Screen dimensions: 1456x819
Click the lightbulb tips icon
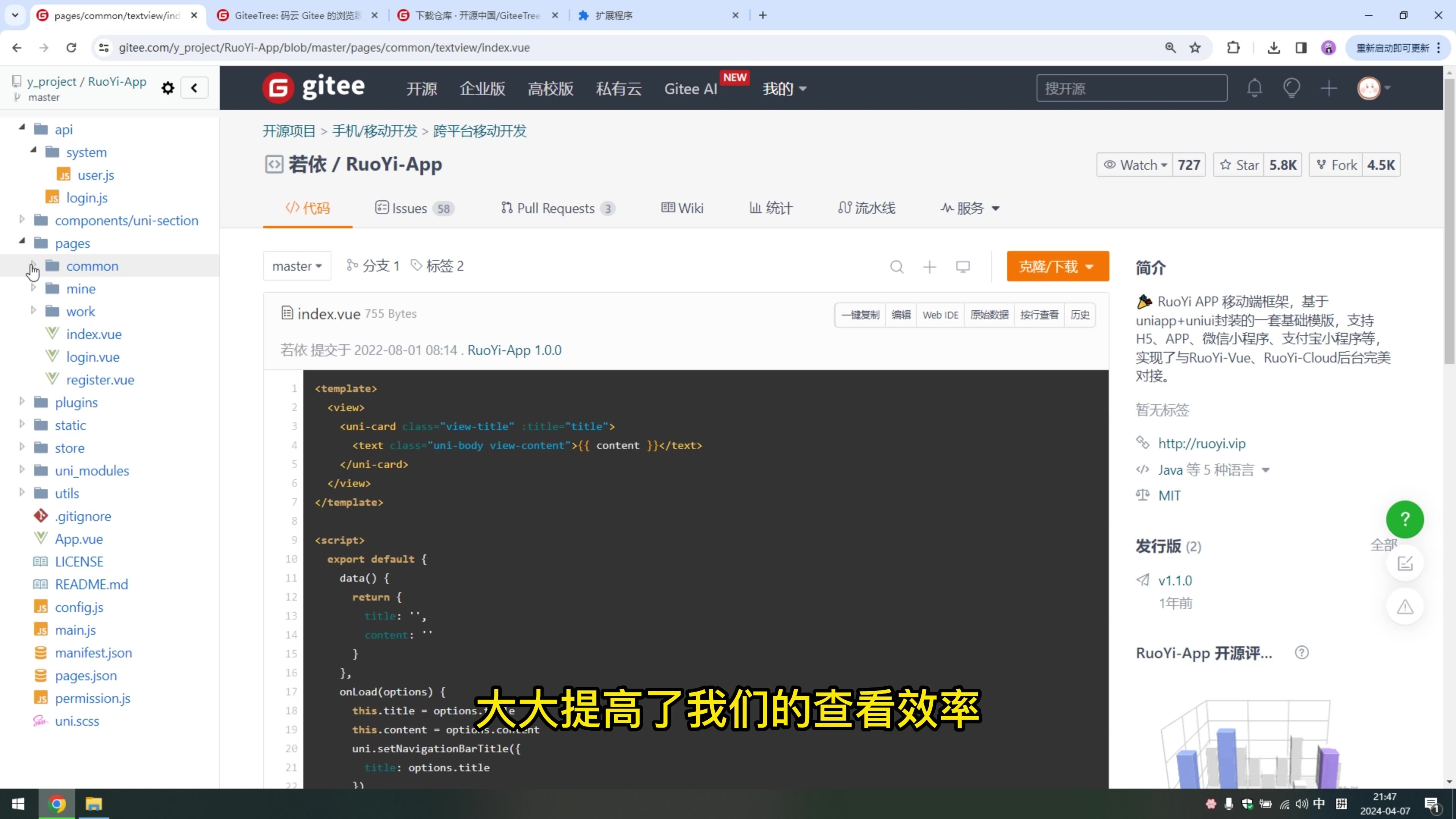1291,88
